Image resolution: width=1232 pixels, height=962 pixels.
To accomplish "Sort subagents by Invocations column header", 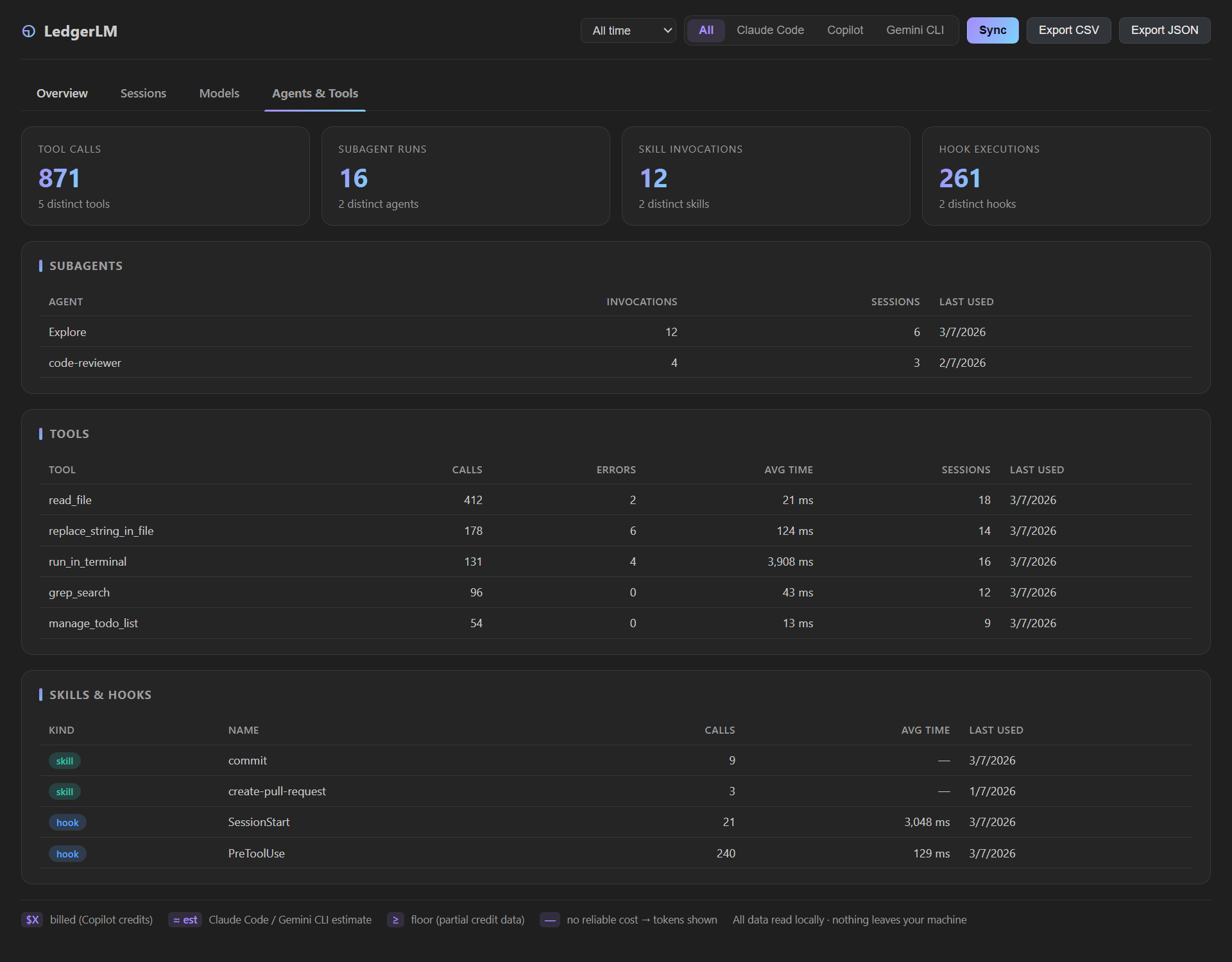I will pyautogui.click(x=642, y=302).
